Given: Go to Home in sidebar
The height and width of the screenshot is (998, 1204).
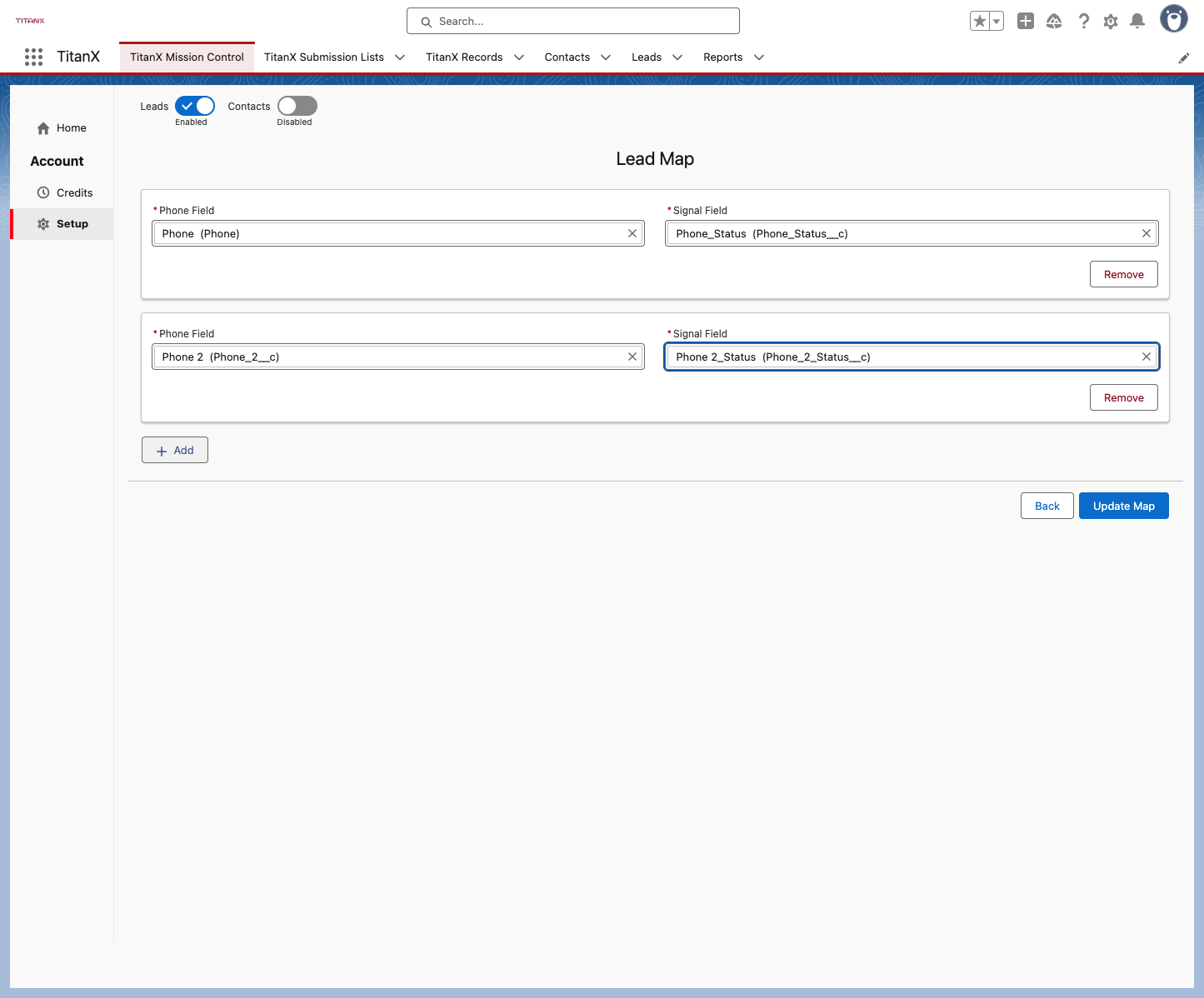Looking at the screenshot, I should (x=62, y=128).
